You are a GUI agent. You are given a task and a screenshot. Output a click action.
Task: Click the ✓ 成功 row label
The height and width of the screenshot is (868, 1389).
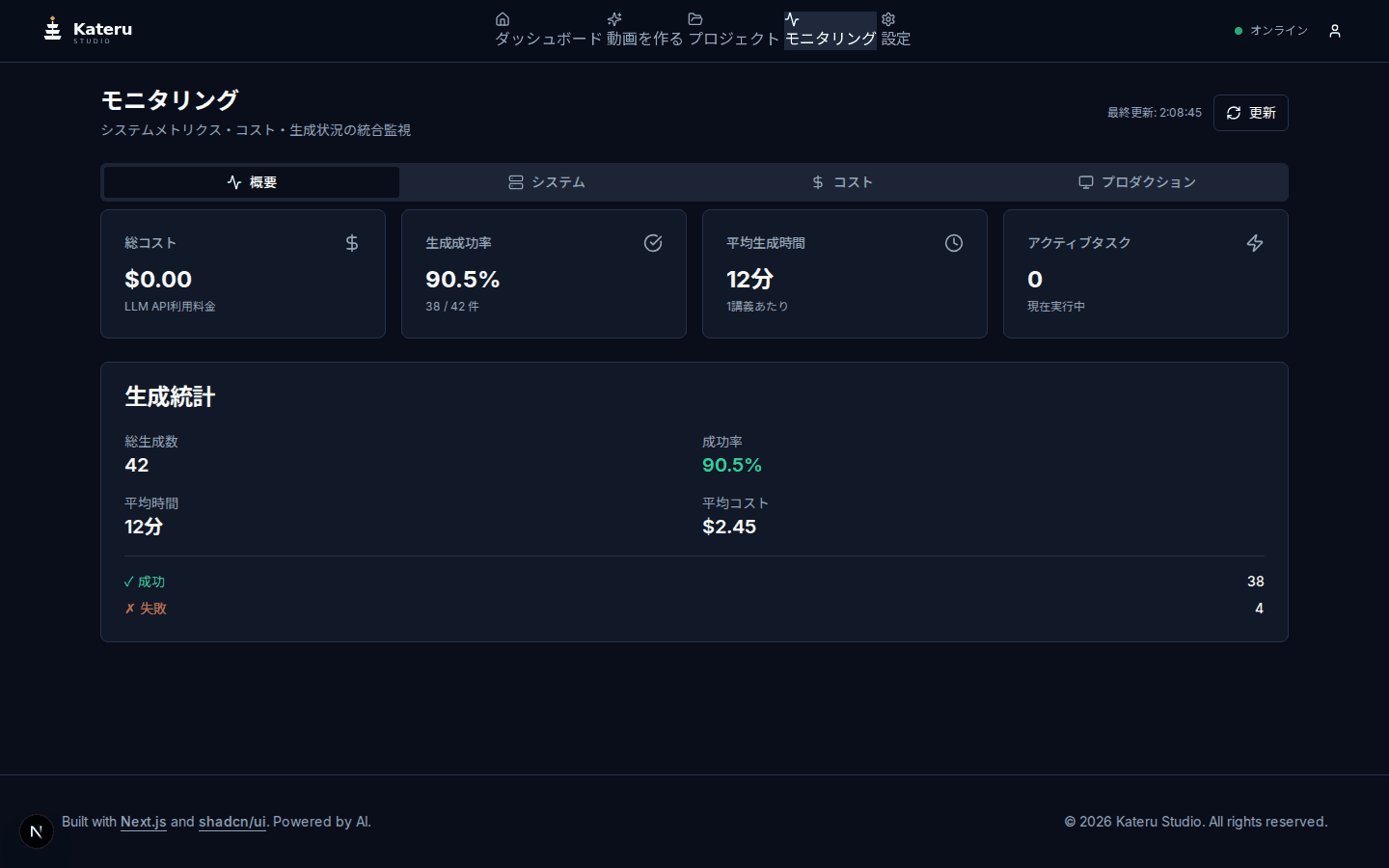[x=145, y=582]
